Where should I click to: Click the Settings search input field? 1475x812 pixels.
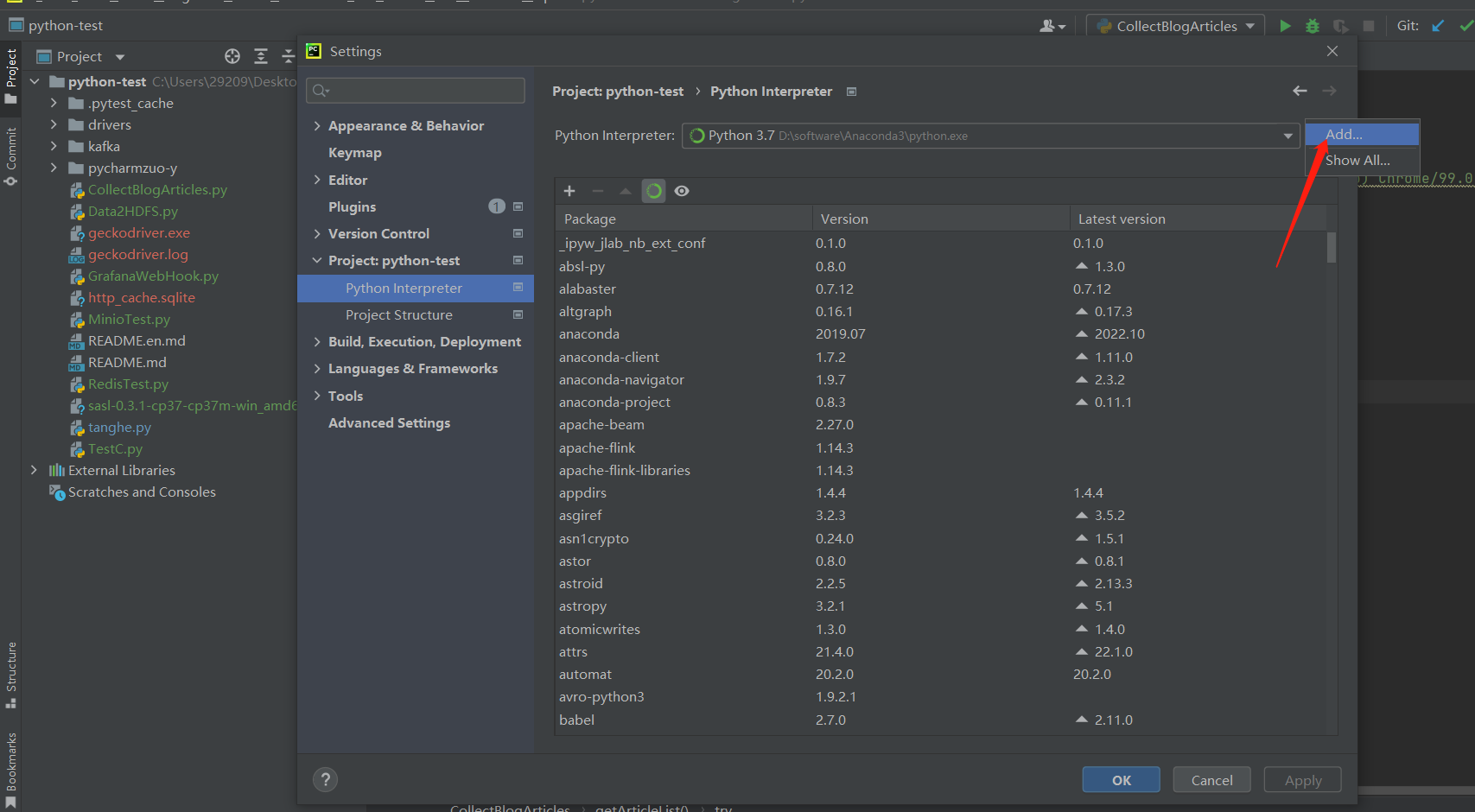[x=416, y=91]
